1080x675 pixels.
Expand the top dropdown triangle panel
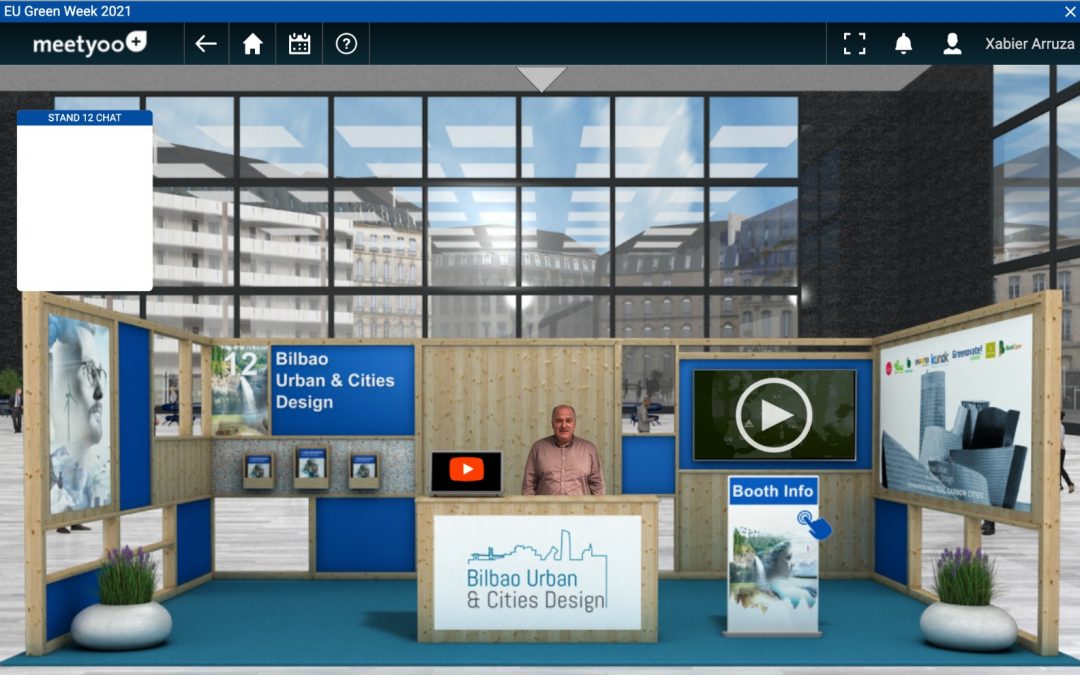pyautogui.click(x=541, y=78)
